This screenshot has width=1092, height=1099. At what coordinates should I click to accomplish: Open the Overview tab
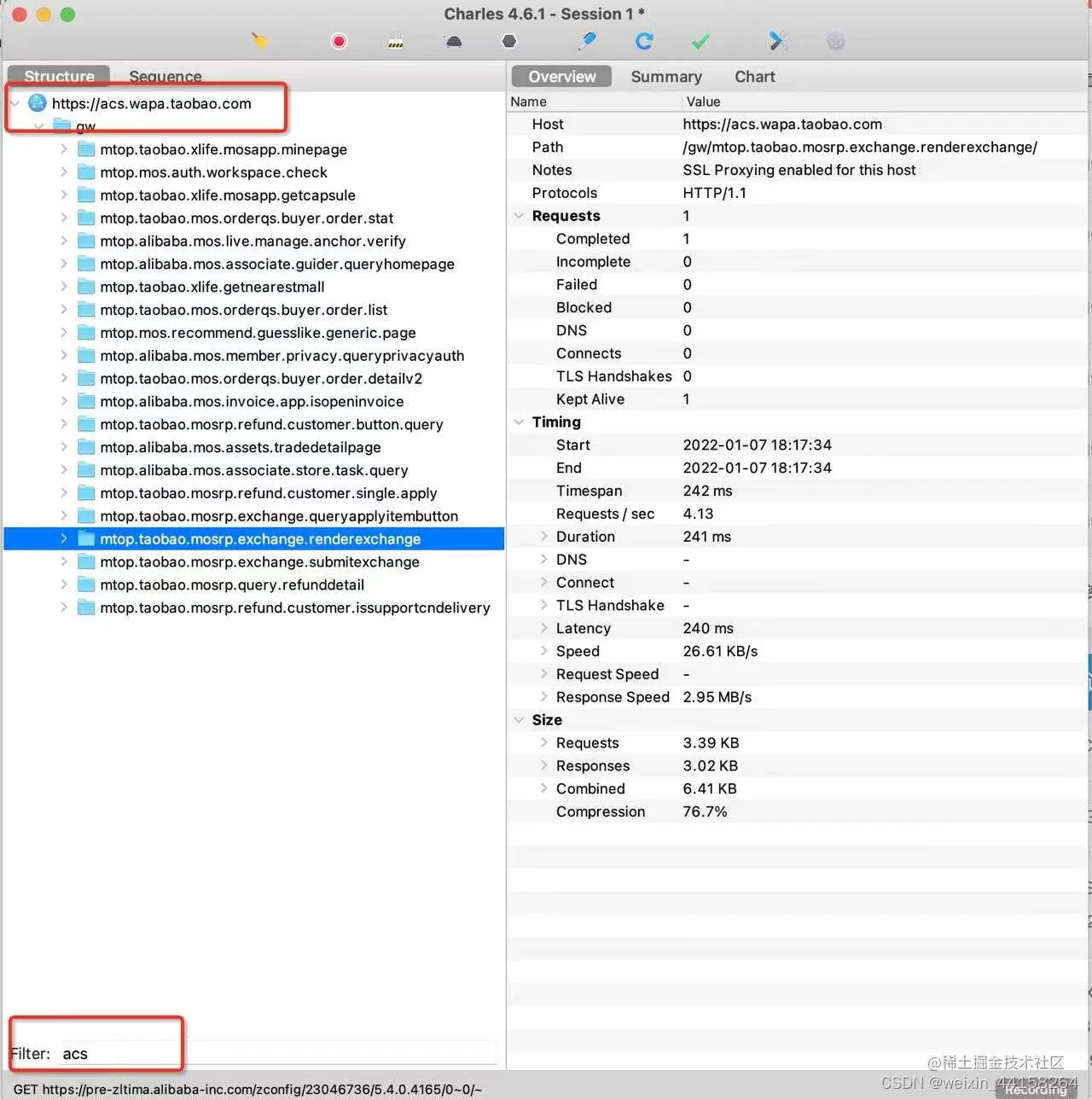(561, 76)
